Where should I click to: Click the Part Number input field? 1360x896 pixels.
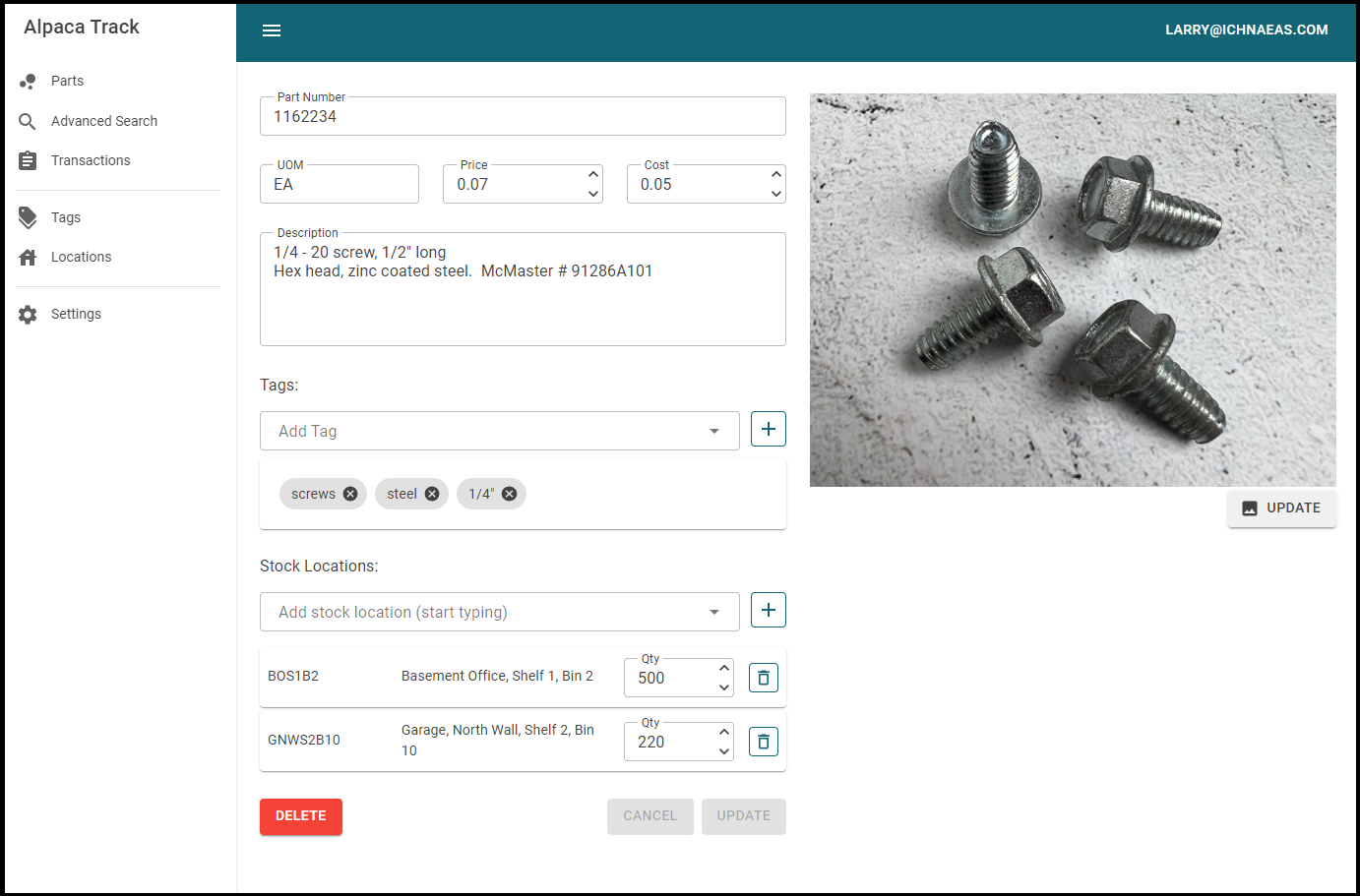point(522,117)
